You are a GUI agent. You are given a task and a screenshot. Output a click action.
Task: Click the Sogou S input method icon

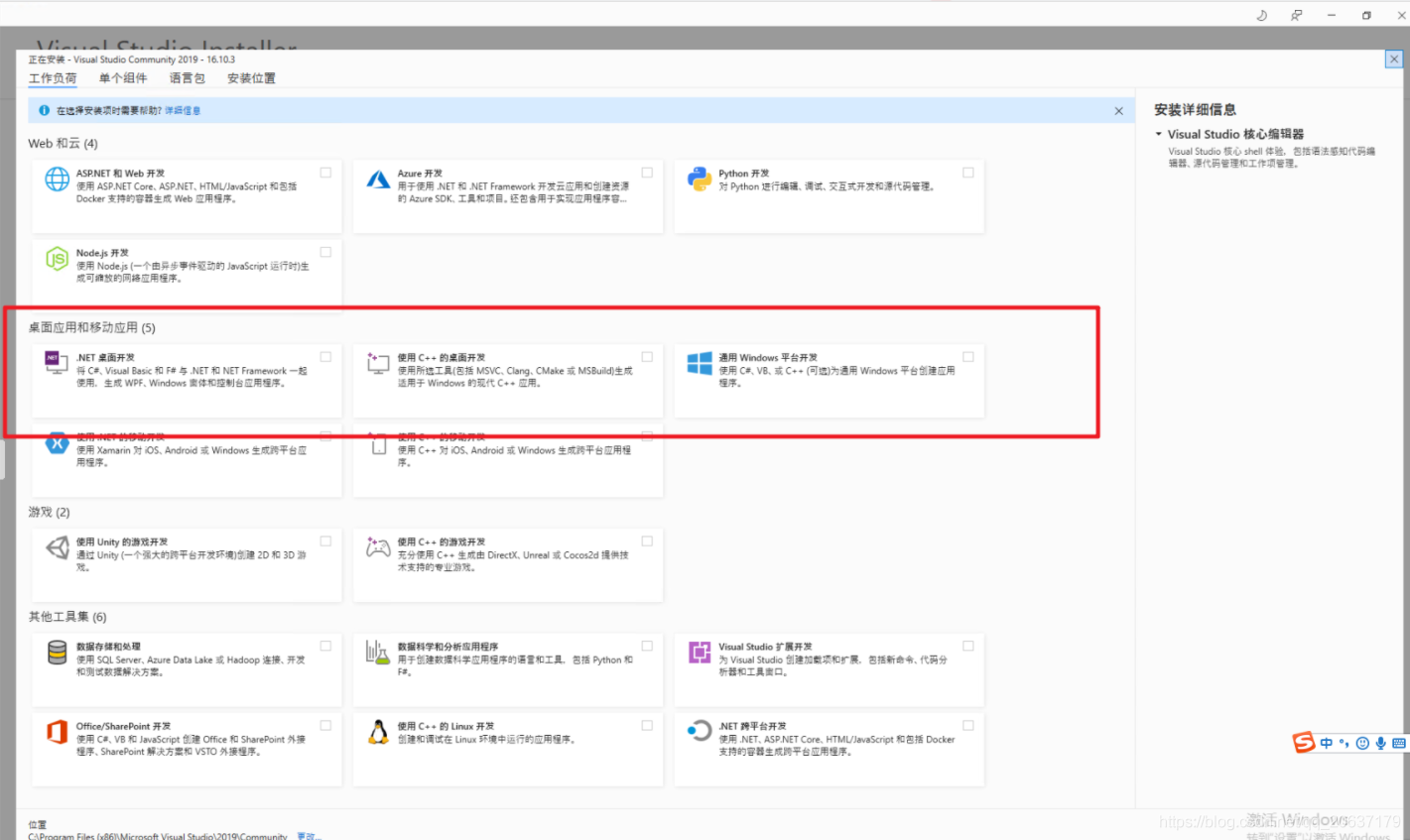coord(1304,742)
